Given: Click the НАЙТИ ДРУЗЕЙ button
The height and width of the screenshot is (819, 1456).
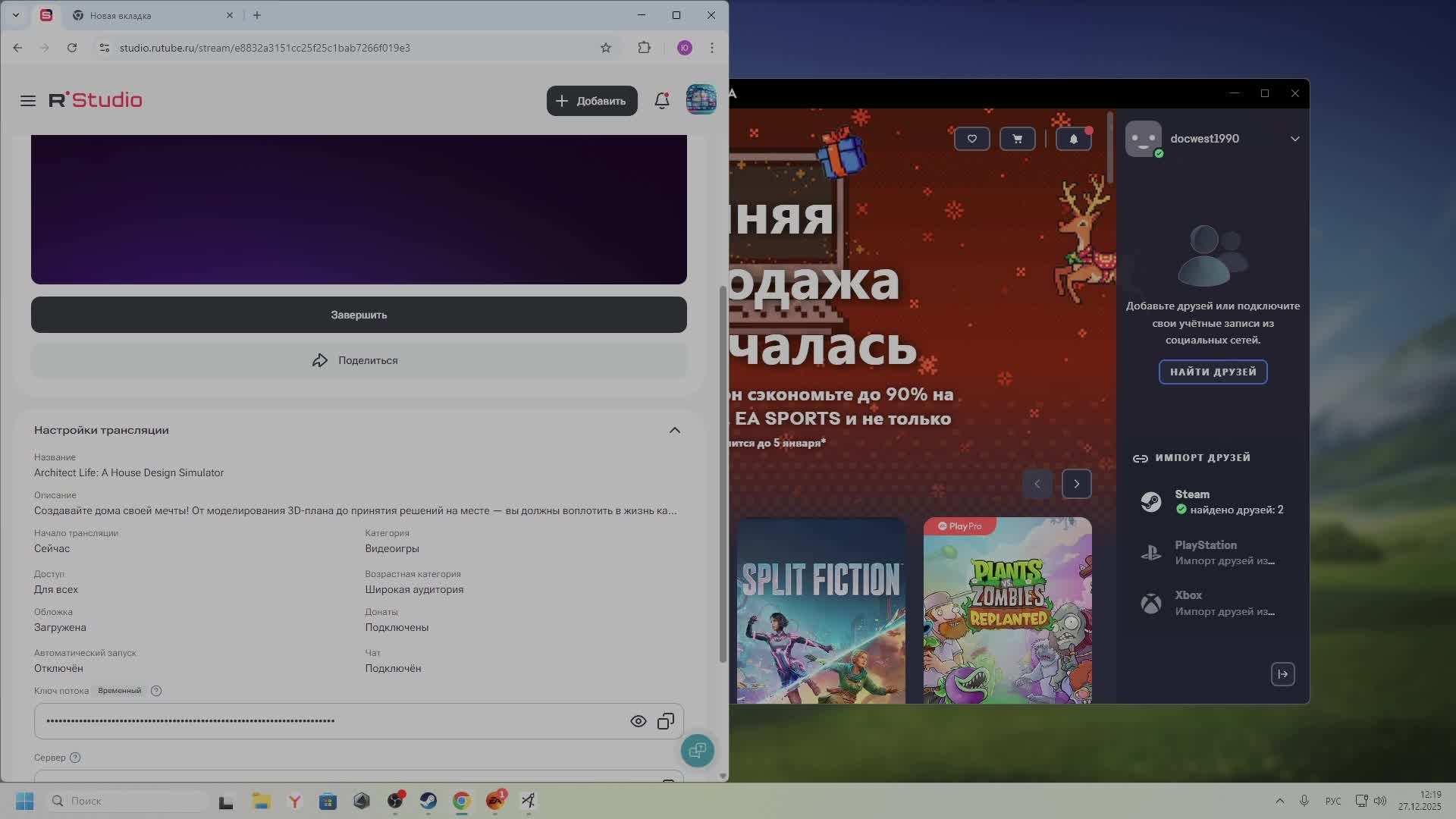Looking at the screenshot, I should 1213,372.
